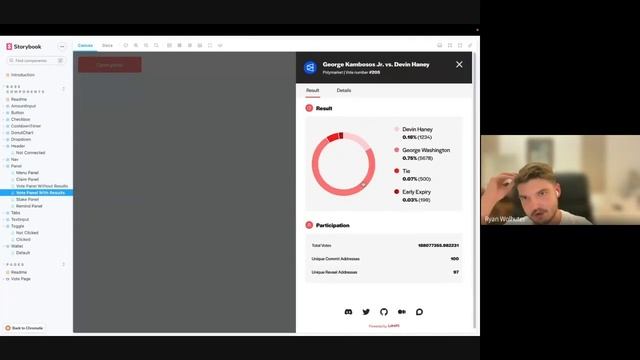
Task: Collapse the Wallet component
Action: tap(17, 246)
